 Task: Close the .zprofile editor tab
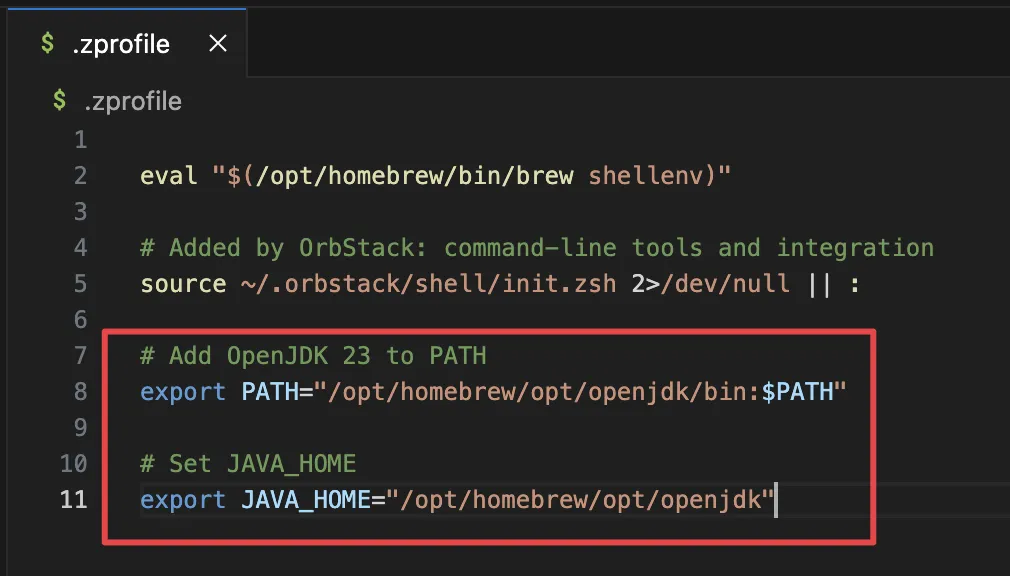tap(217, 44)
